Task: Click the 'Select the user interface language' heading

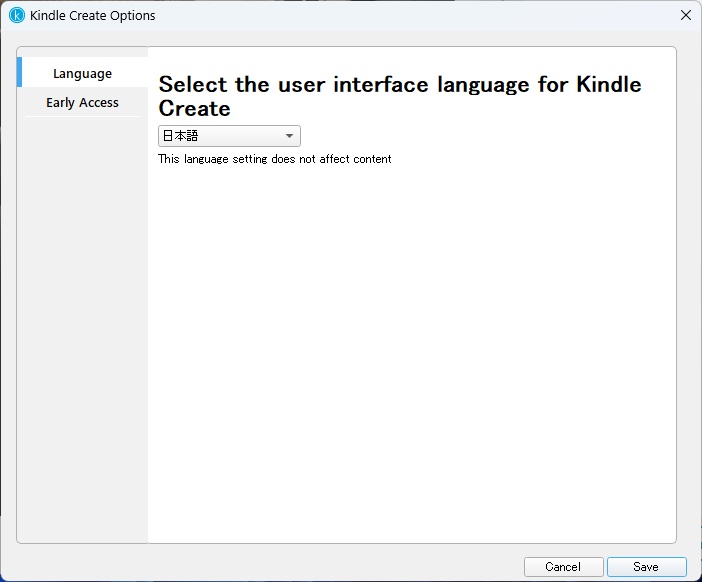Action: point(400,96)
